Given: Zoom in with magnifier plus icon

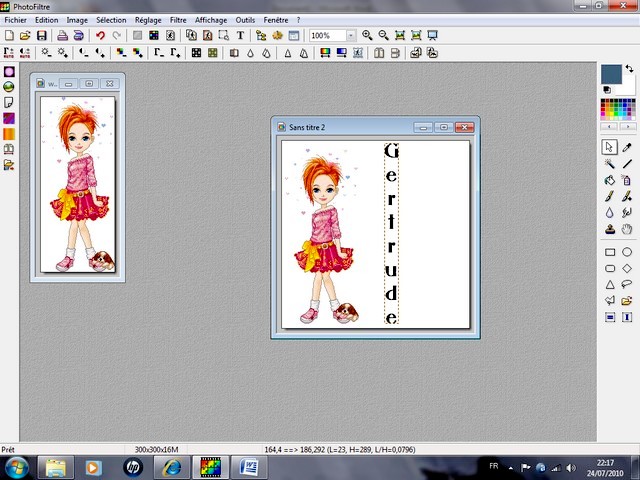Looking at the screenshot, I should 367,36.
